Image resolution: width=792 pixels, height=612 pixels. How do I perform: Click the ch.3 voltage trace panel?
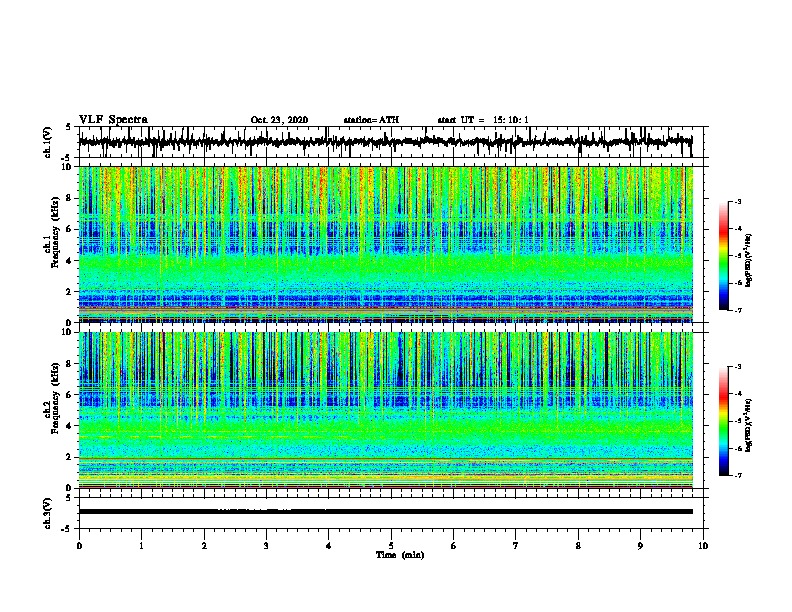tap(391, 513)
